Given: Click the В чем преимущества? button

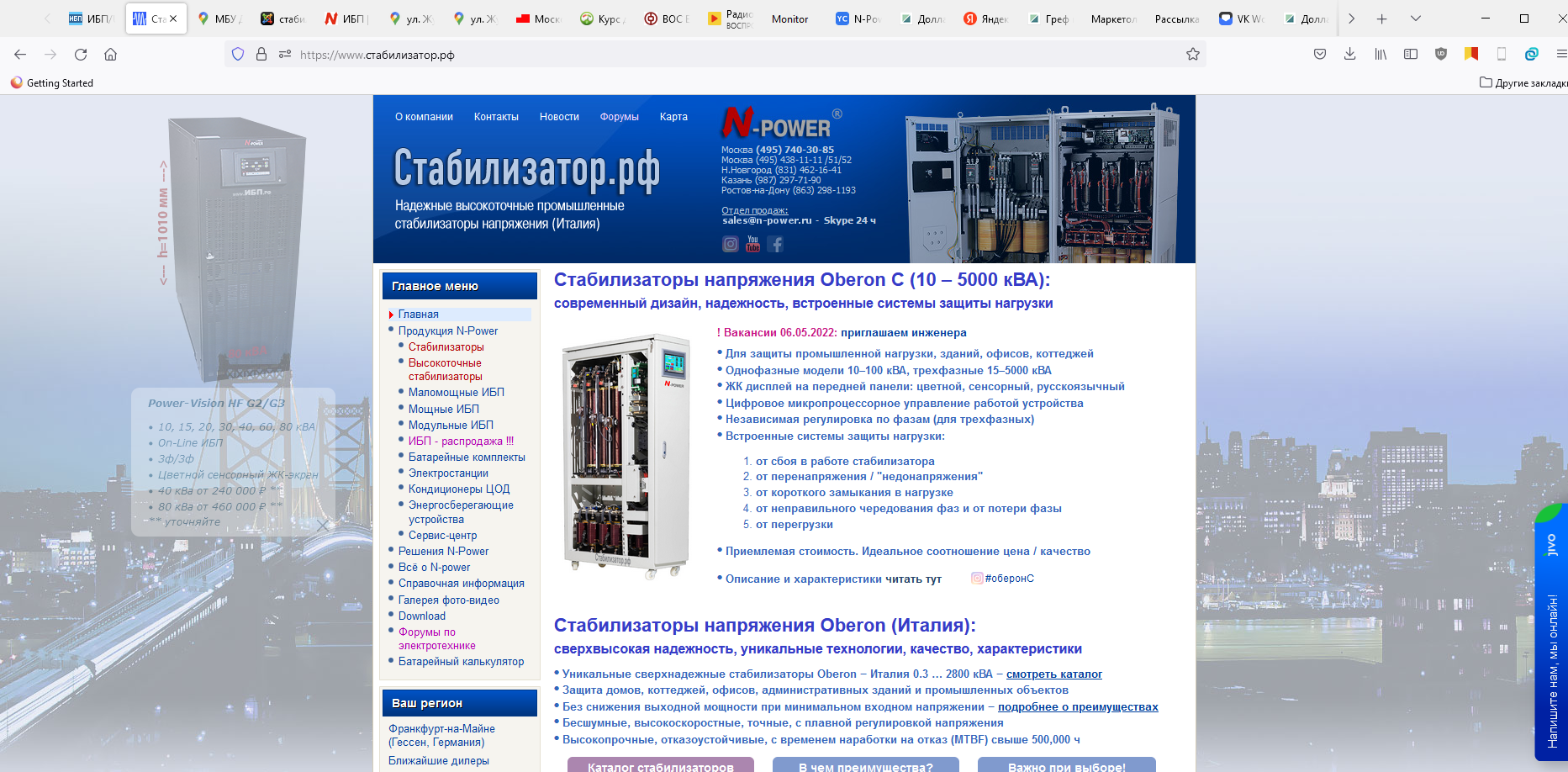Looking at the screenshot, I should coord(866,764).
